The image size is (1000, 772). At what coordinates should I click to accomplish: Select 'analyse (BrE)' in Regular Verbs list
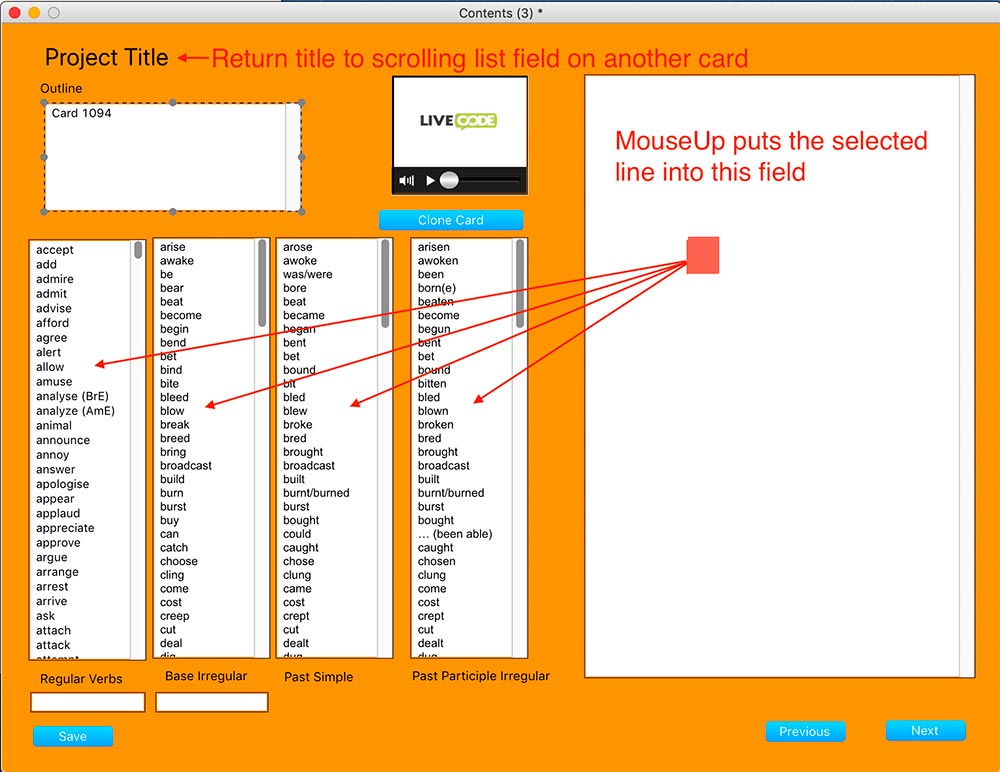pyautogui.click(x=72, y=396)
